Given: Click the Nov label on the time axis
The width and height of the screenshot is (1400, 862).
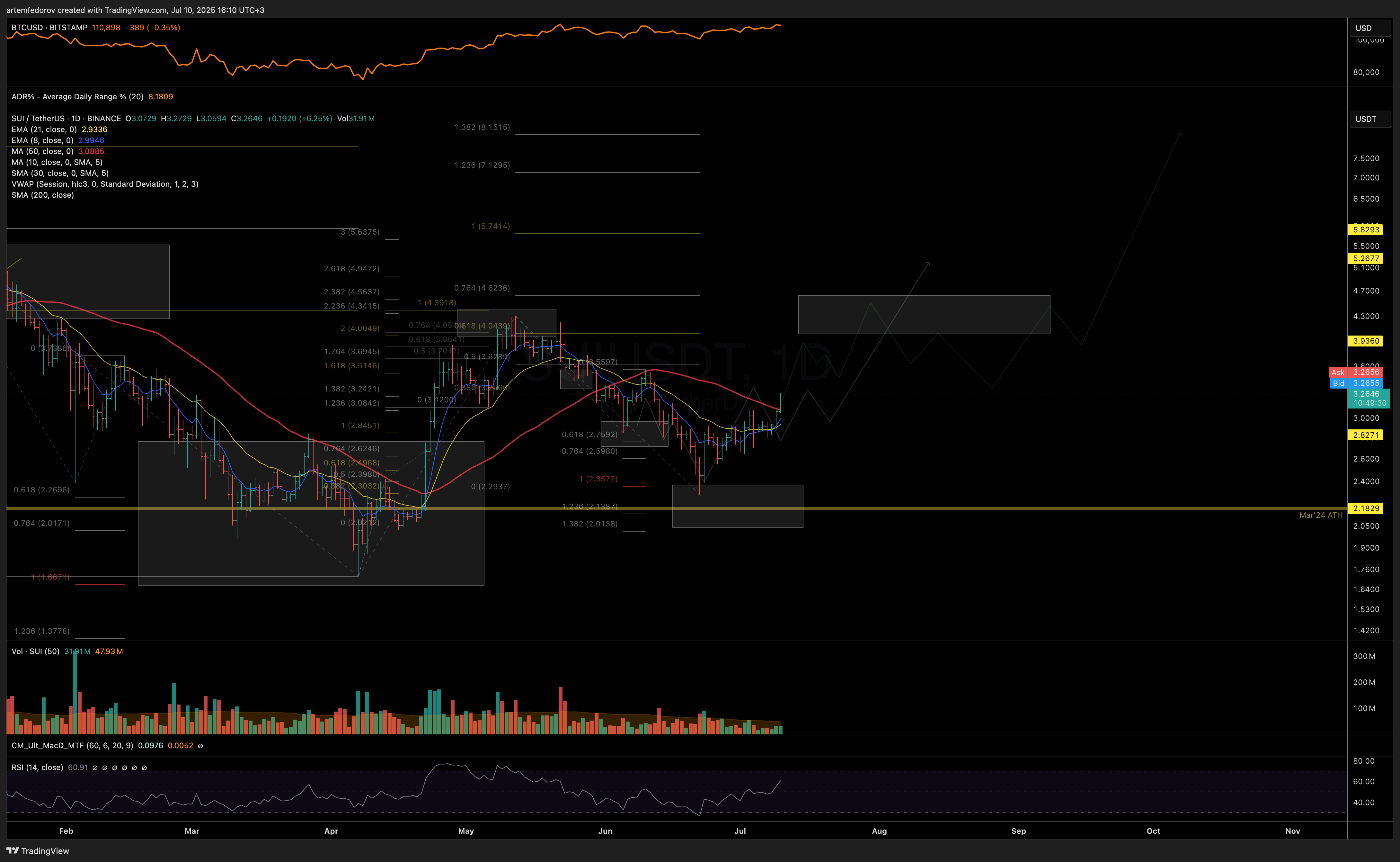Looking at the screenshot, I should pyautogui.click(x=1292, y=831).
